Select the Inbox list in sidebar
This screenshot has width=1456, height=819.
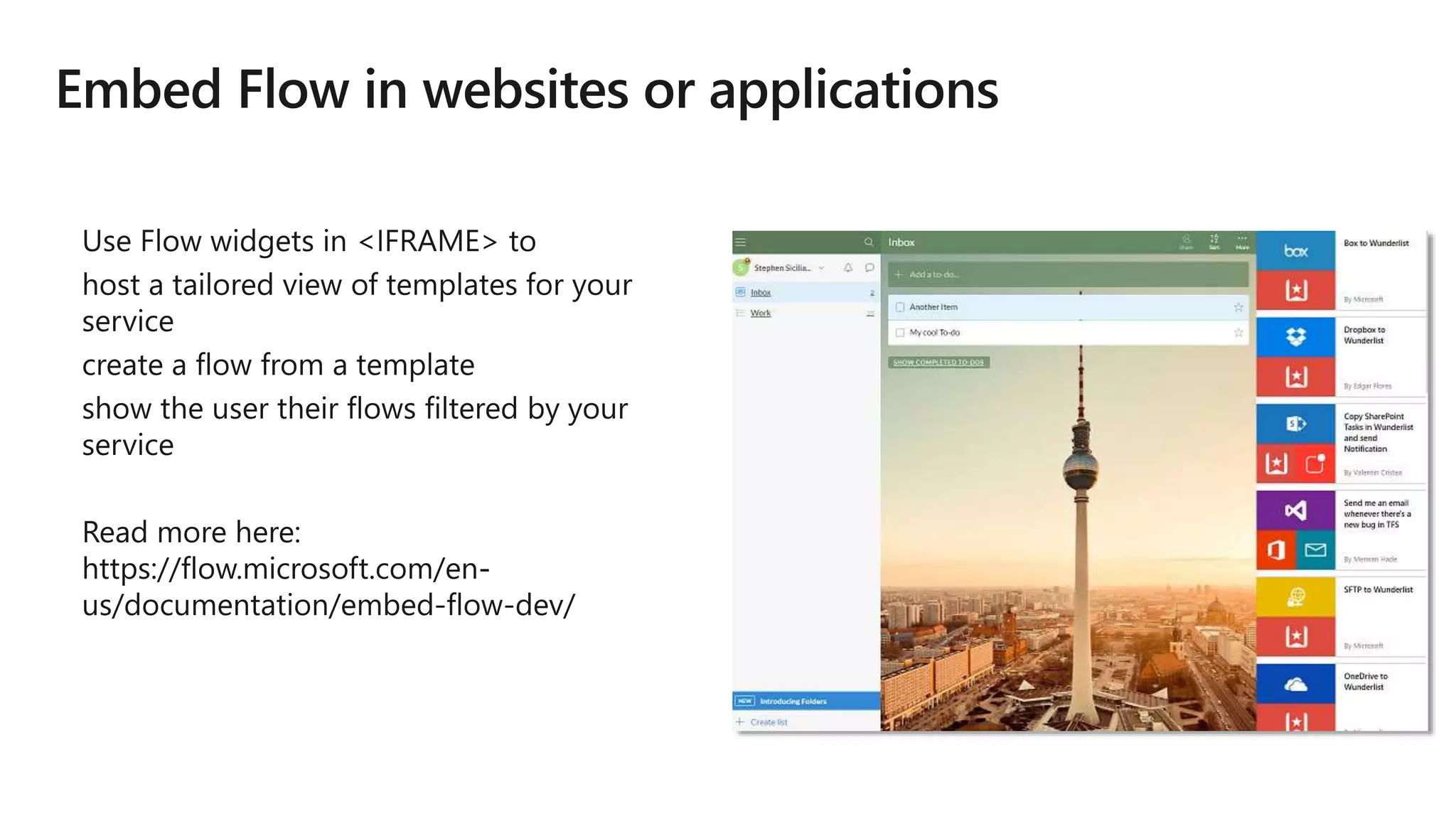[x=761, y=292]
